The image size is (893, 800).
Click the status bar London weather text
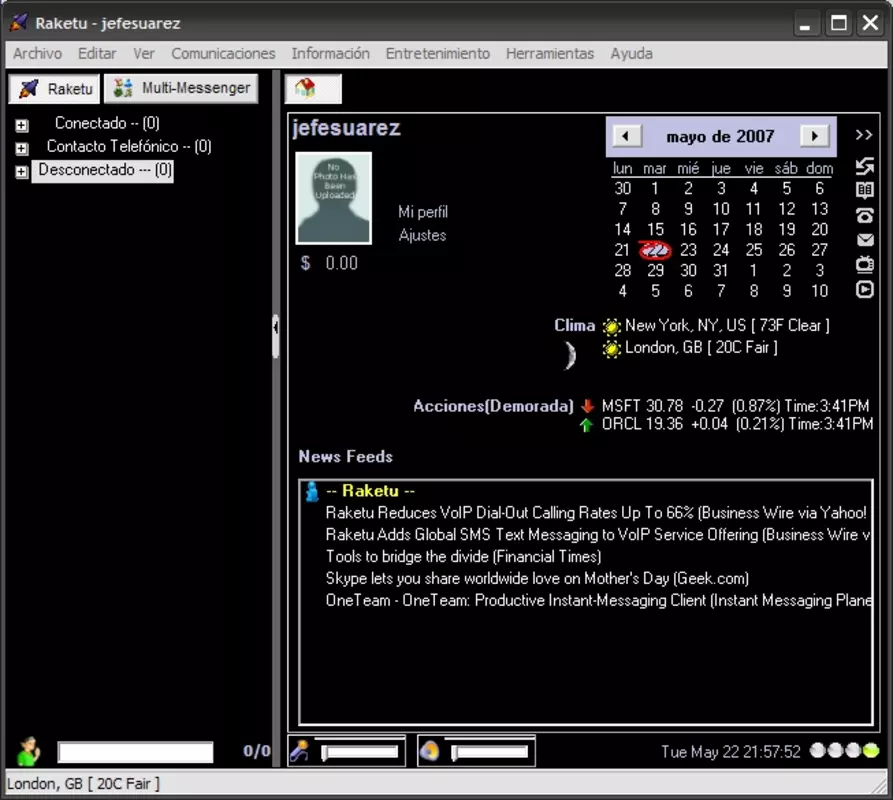point(83,784)
